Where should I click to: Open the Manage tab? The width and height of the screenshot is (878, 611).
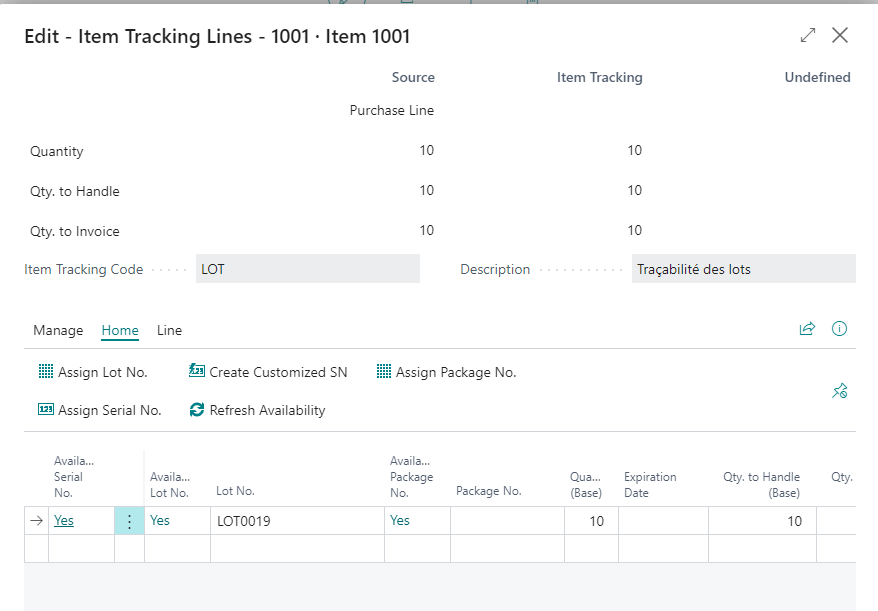coord(58,330)
